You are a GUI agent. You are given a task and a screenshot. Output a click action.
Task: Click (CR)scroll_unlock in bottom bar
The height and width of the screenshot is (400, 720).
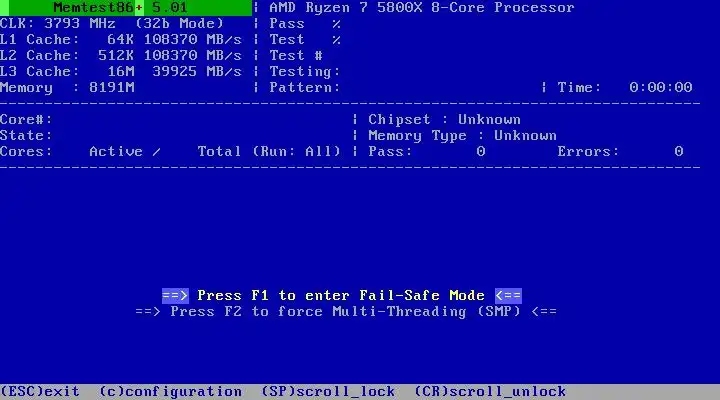click(x=490, y=392)
